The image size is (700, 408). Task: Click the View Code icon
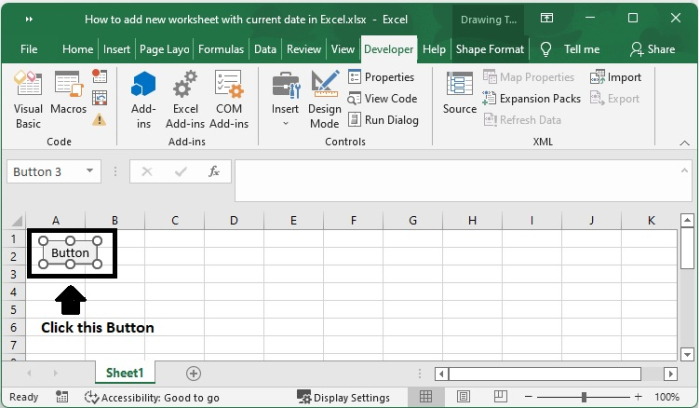[355, 99]
